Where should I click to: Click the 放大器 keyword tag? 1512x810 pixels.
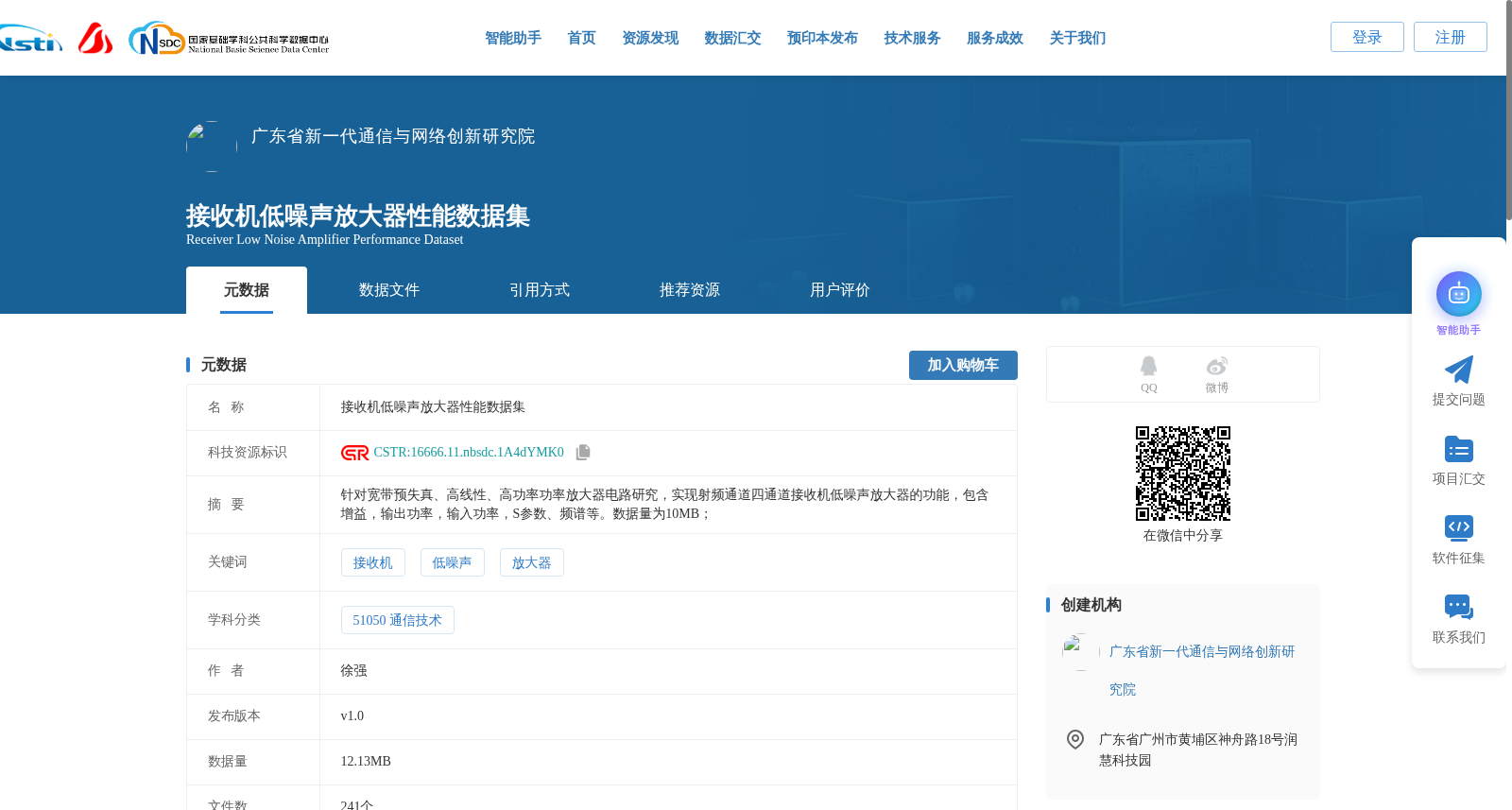pyautogui.click(x=531, y=562)
